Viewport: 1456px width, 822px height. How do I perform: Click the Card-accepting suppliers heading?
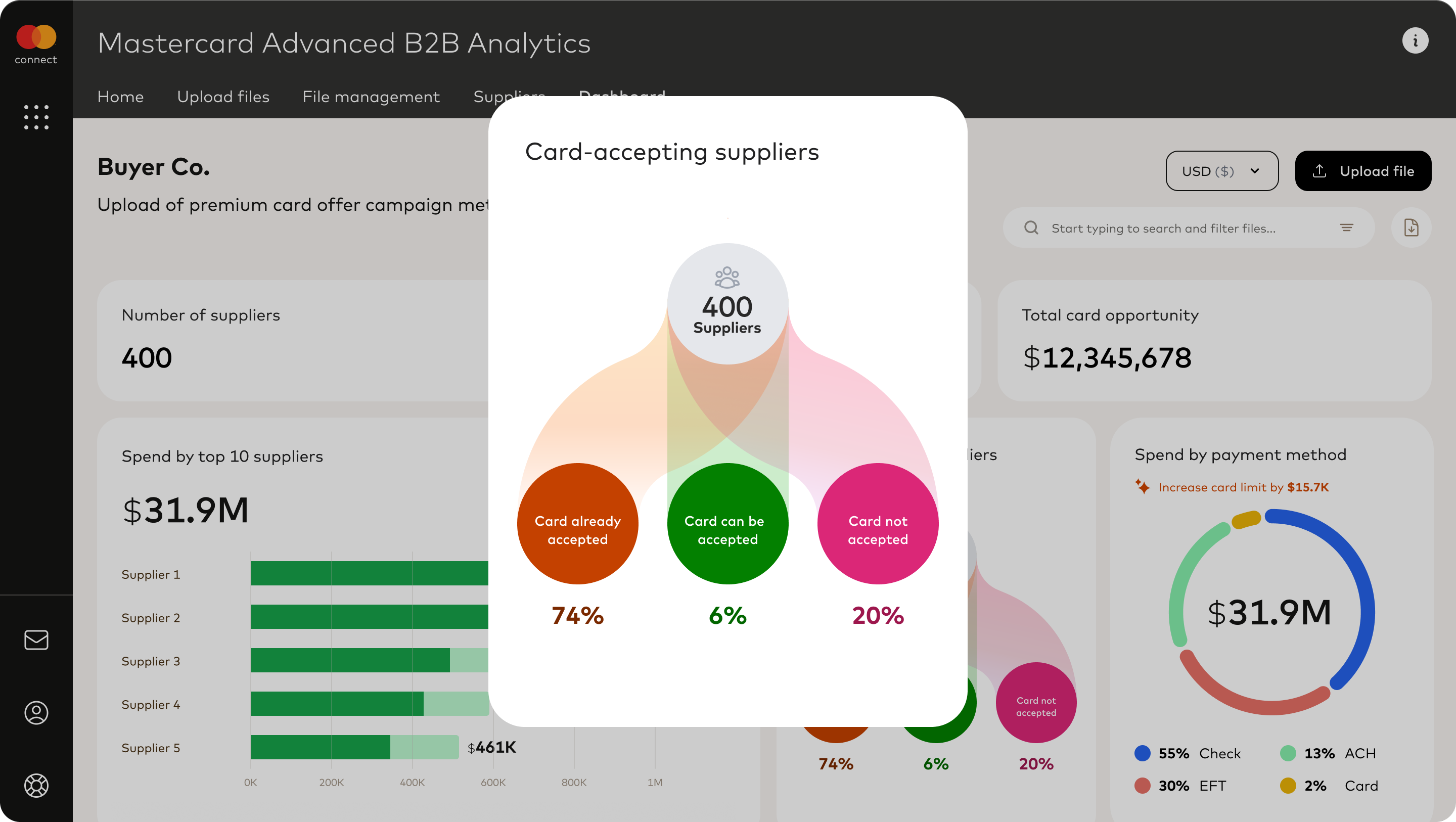tap(671, 152)
